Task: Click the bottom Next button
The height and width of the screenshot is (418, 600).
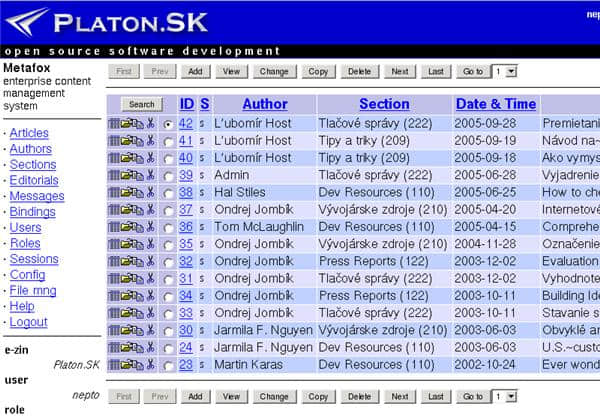Action: point(400,397)
